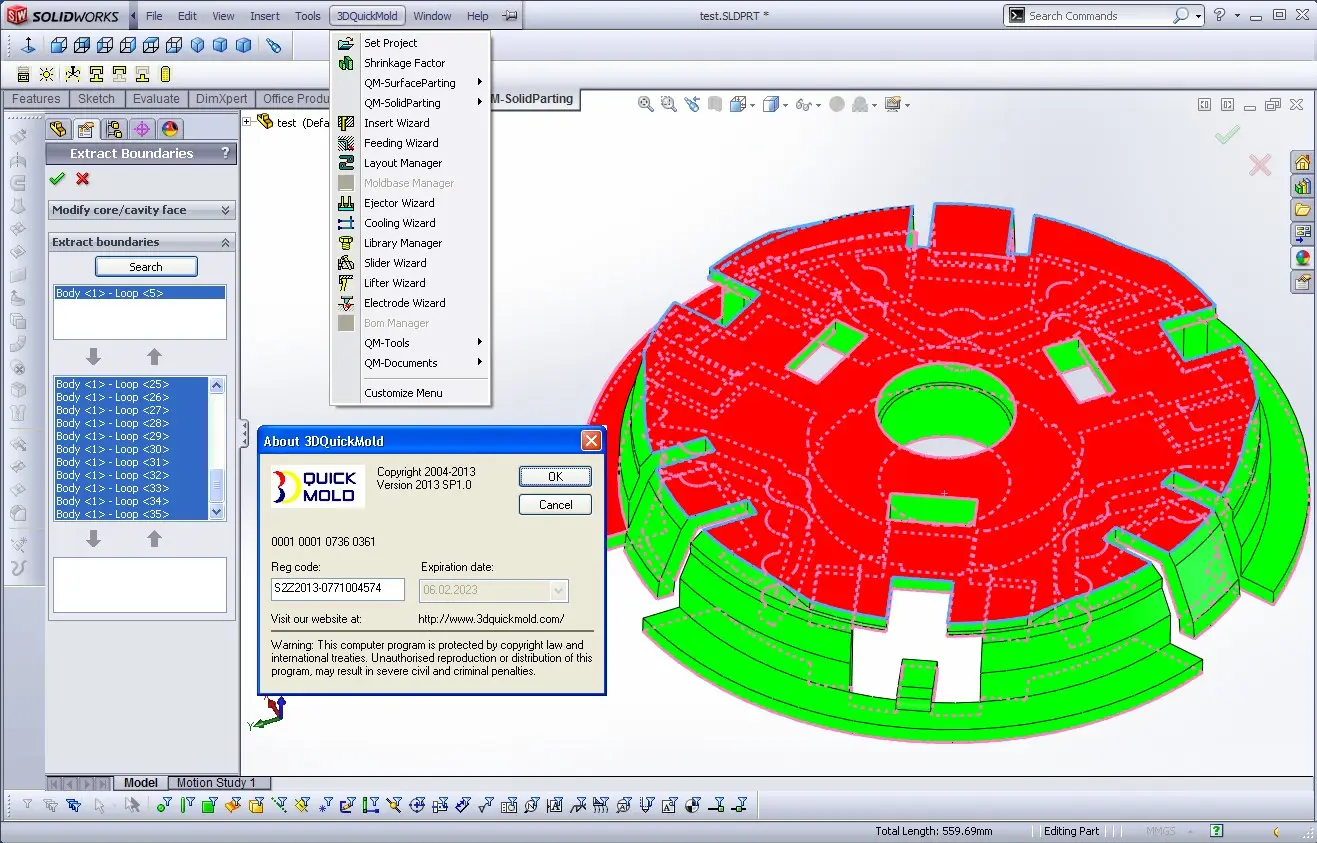Open Appearances color ball icon in task pane
Screen dimensions: 1317x843
pyautogui.click(x=1302, y=258)
